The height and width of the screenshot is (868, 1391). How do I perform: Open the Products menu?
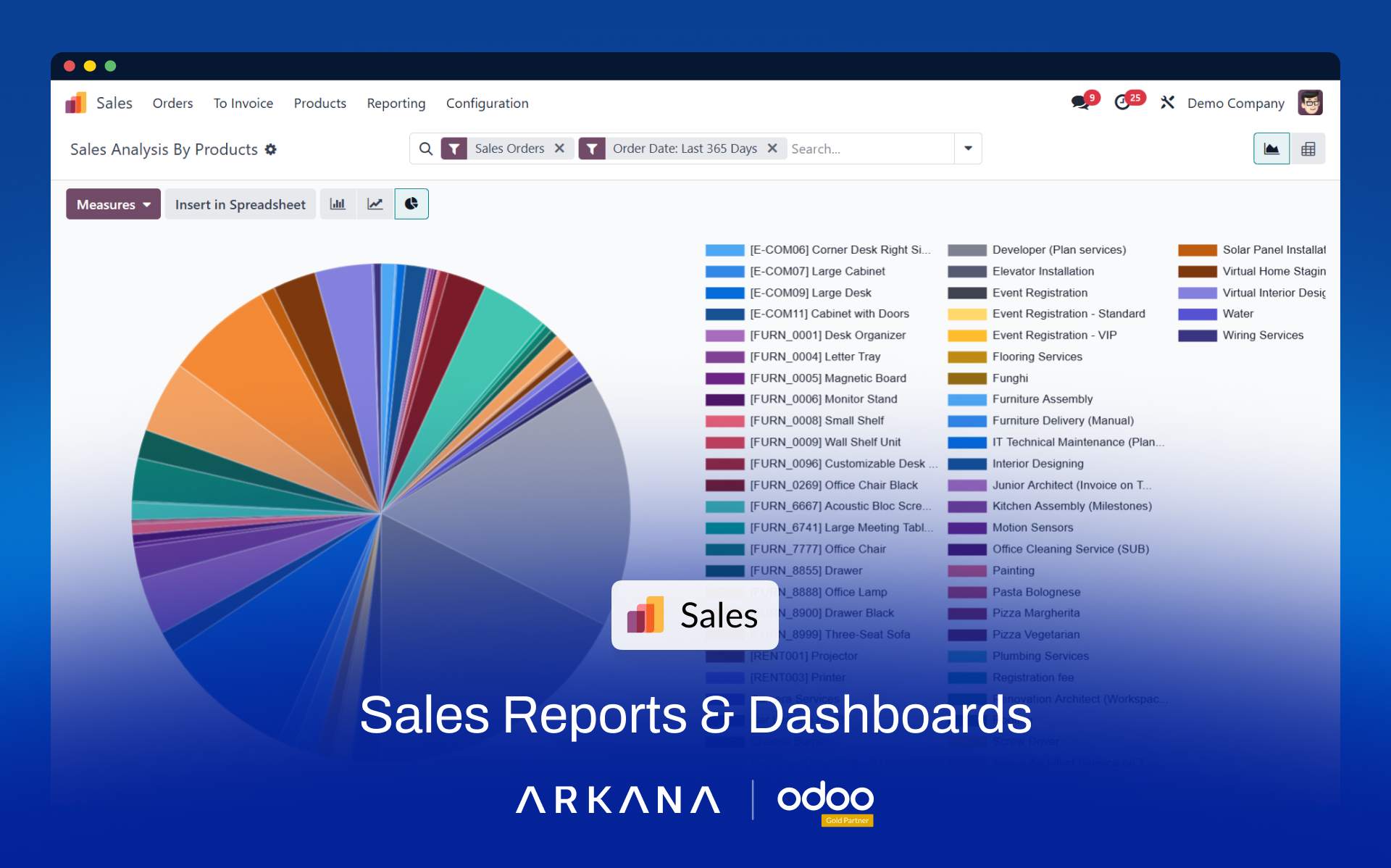pos(320,103)
